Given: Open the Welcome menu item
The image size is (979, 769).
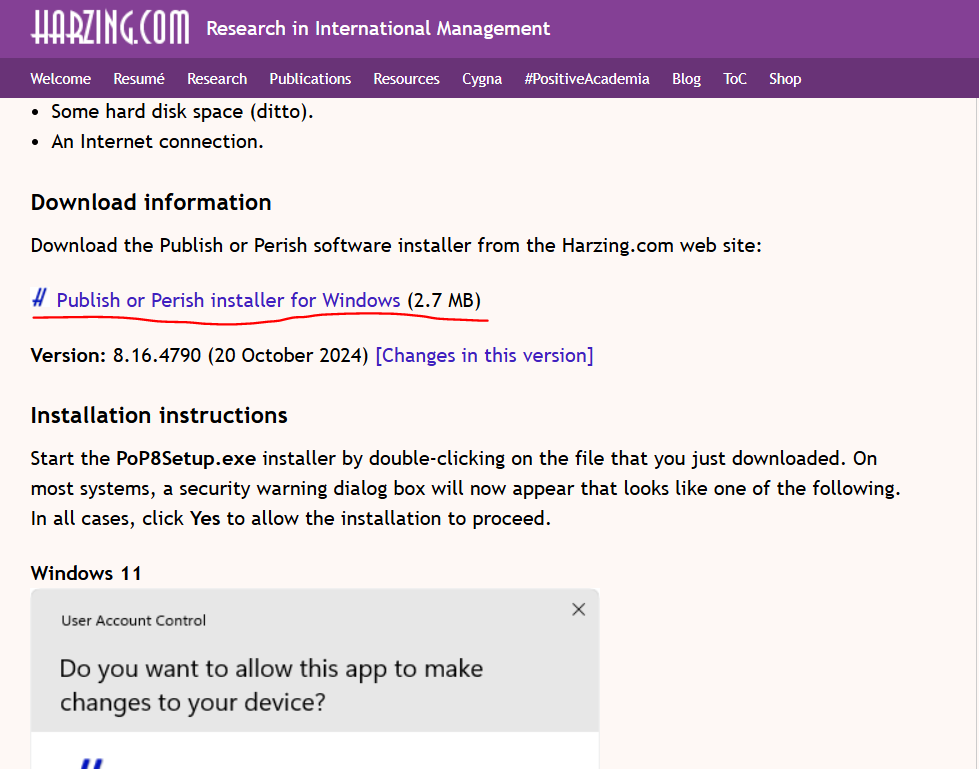Looking at the screenshot, I should [61, 79].
